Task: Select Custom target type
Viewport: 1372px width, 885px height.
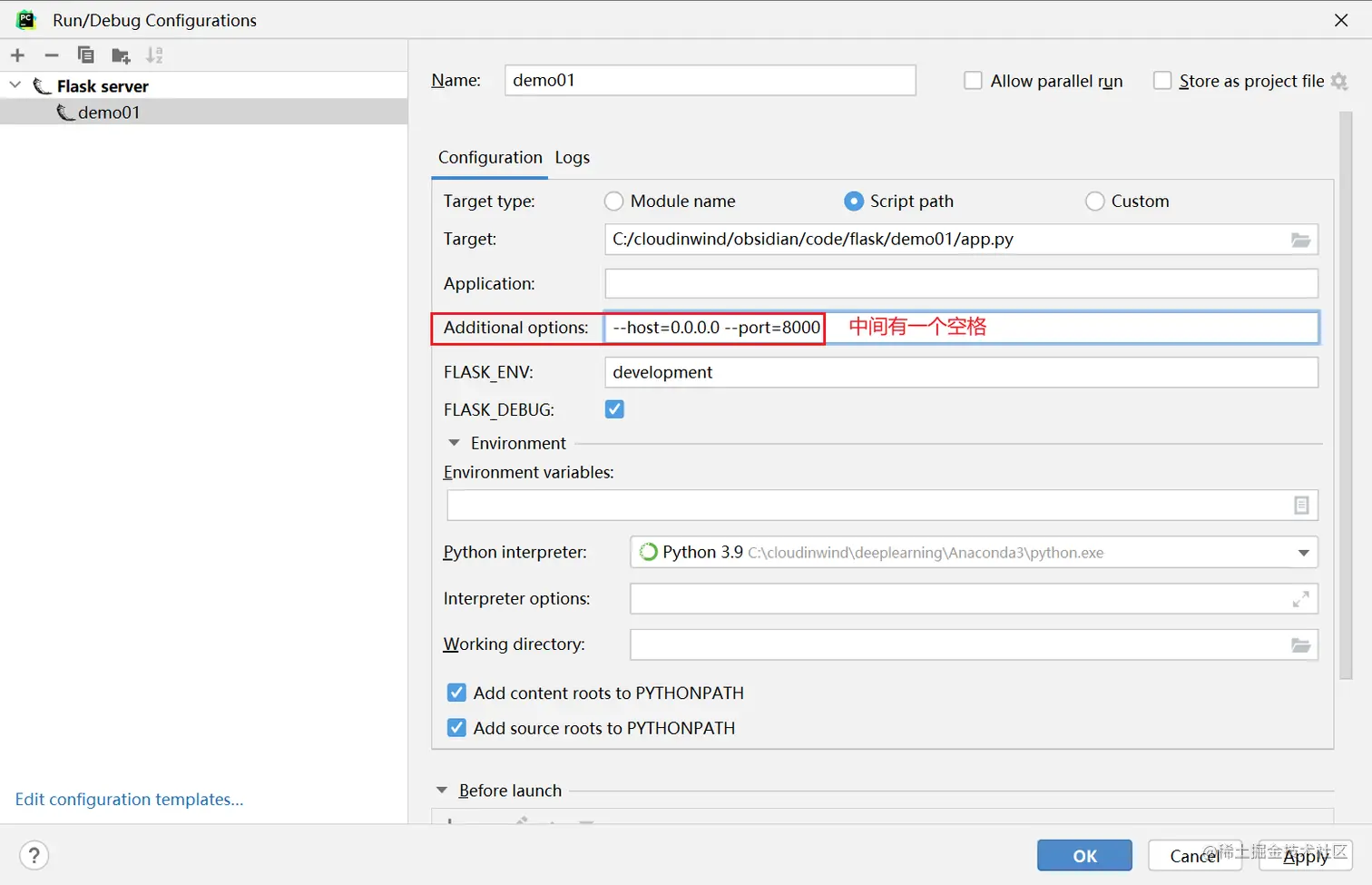Action: [x=1095, y=201]
